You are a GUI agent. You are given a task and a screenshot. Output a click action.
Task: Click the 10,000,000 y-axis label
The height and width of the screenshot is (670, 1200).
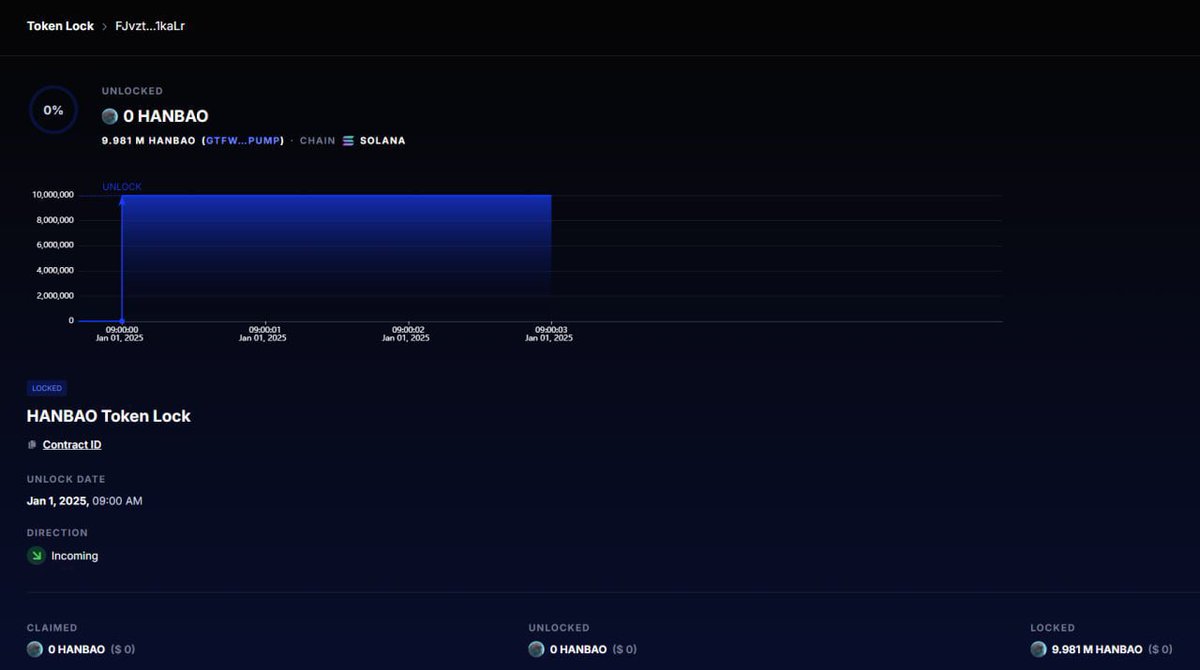(x=53, y=194)
